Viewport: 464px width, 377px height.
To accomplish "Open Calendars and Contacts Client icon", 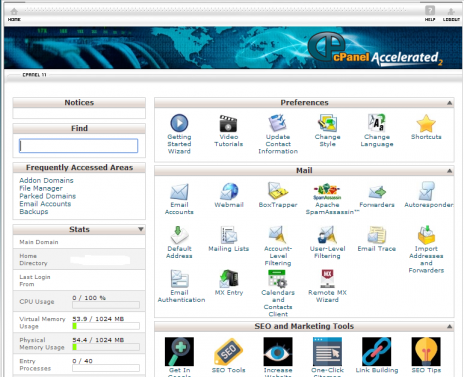I will pos(278,279).
